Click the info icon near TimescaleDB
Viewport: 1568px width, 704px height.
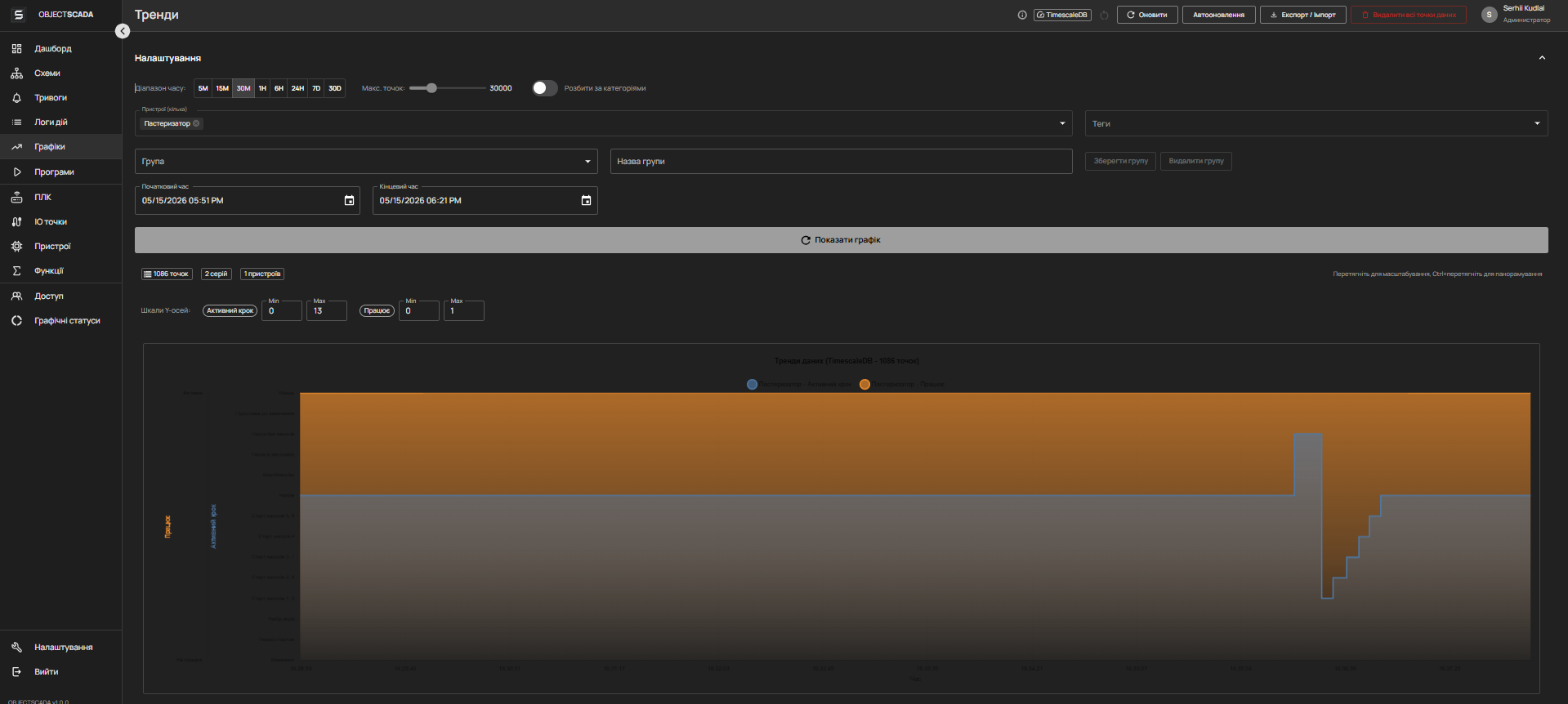(1022, 15)
